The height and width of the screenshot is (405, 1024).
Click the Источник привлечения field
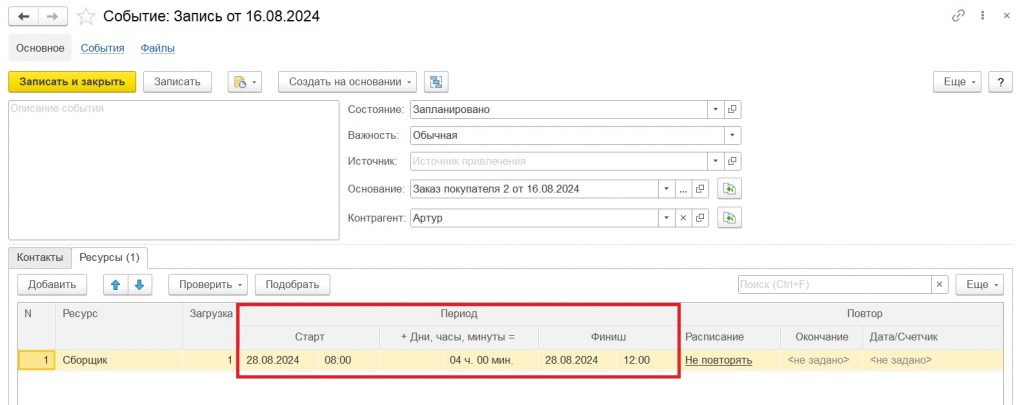click(x=559, y=161)
